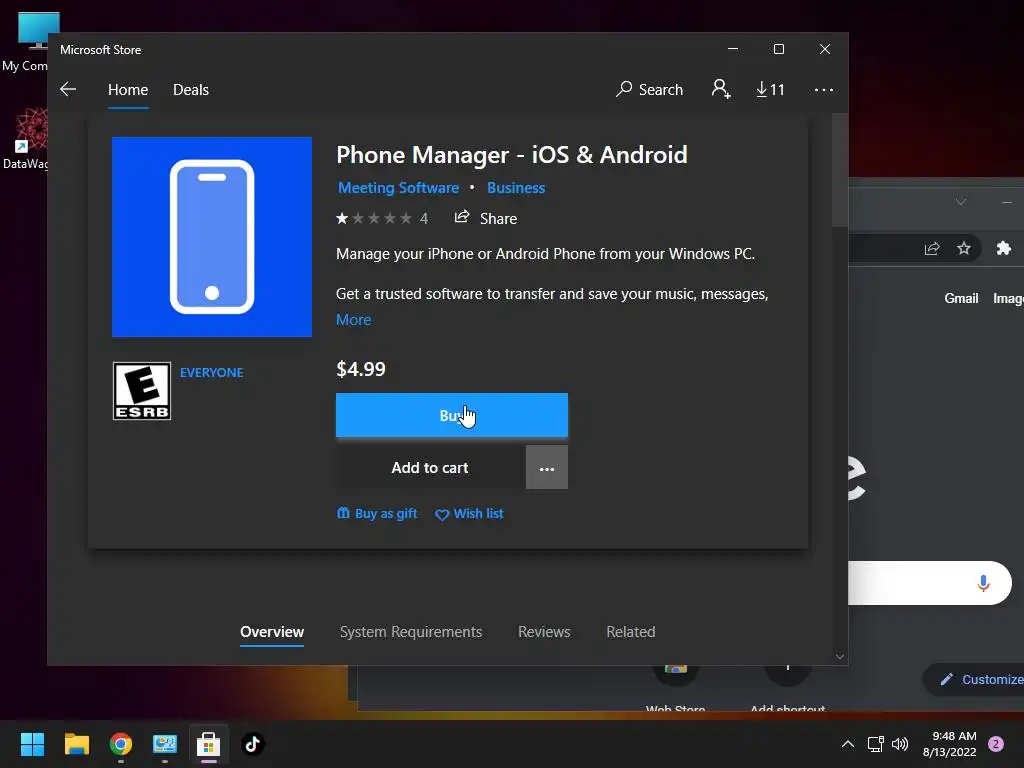This screenshot has width=1024, height=768.
Task: Click Customize button in Chrome window
Action: point(974,680)
